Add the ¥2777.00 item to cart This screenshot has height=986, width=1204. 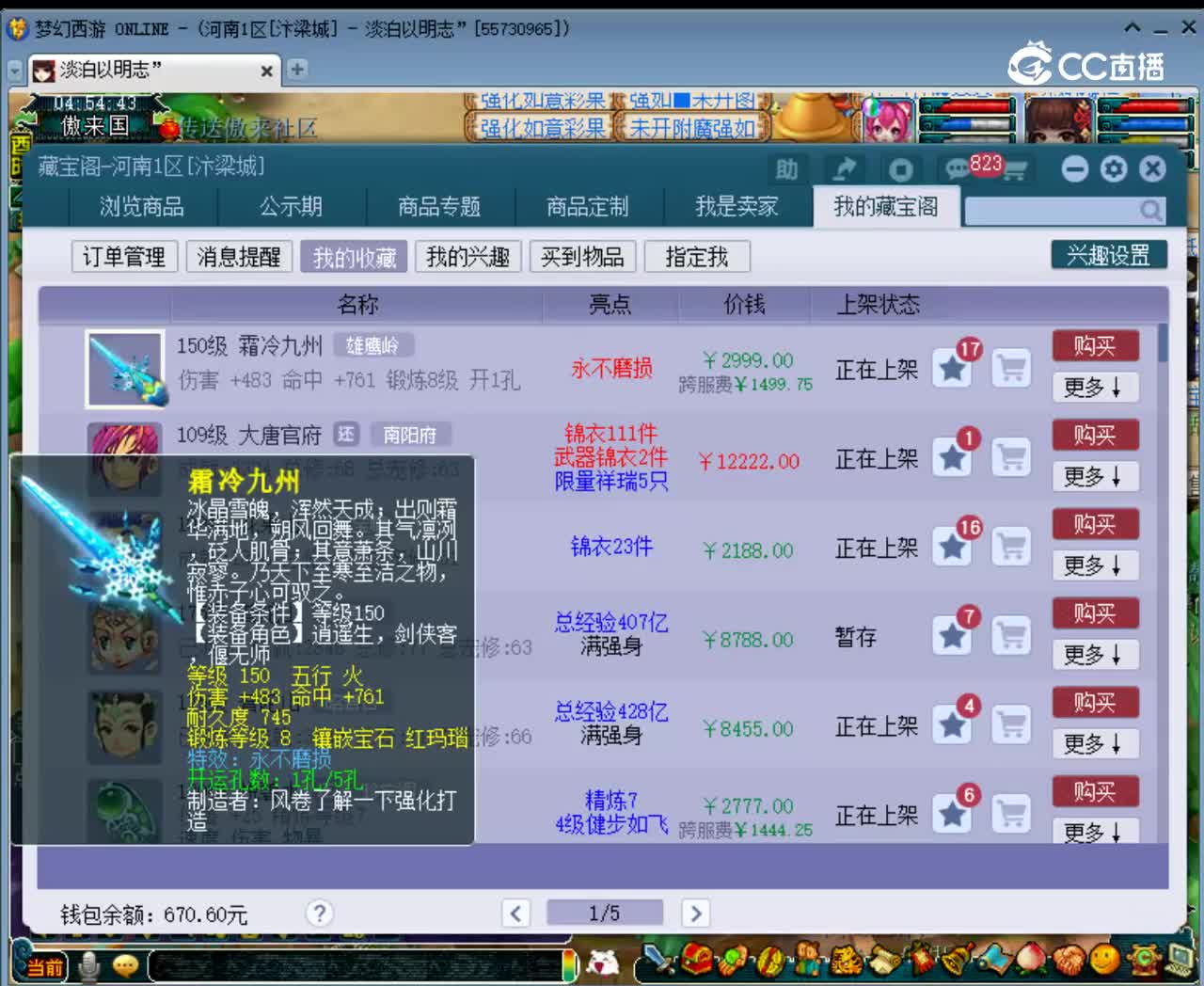[1011, 814]
